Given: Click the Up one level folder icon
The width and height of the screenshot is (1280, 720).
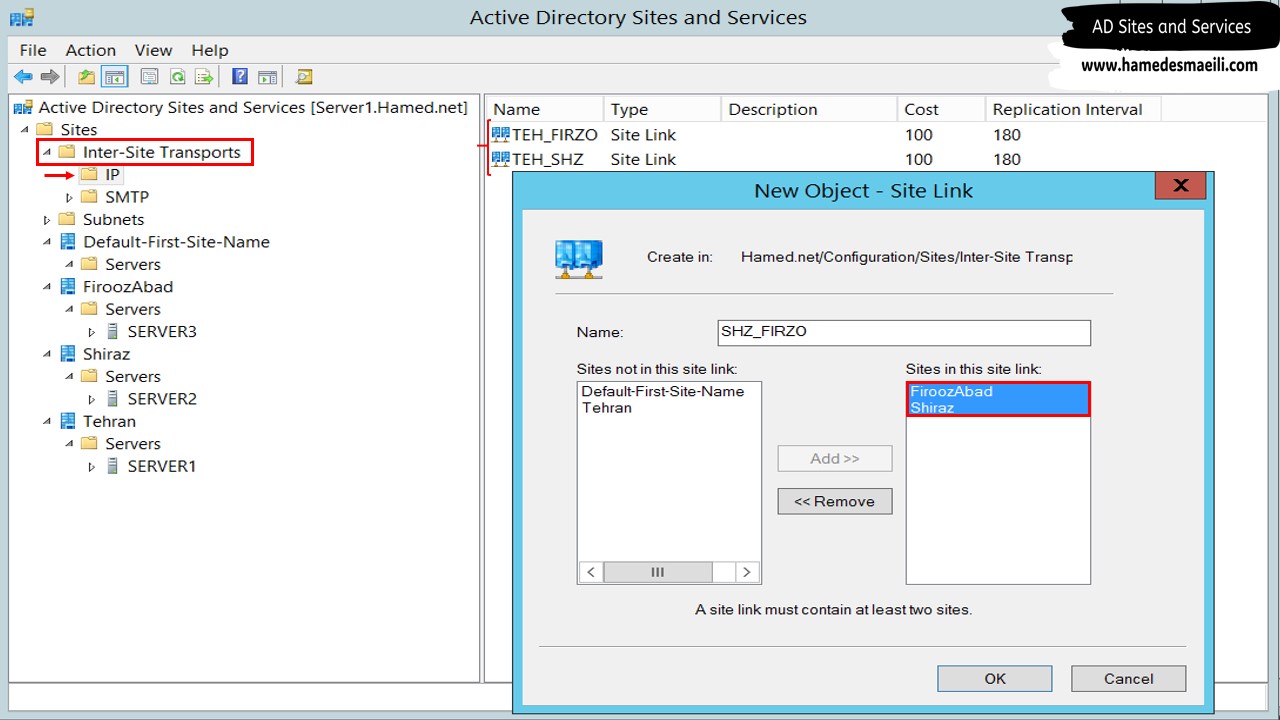Looking at the screenshot, I should (x=87, y=77).
